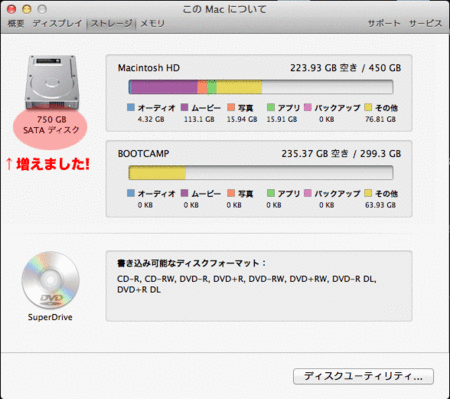The image size is (450, 399).
Task: Click the 76.81 GB other value
Action: pyautogui.click(x=380, y=119)
